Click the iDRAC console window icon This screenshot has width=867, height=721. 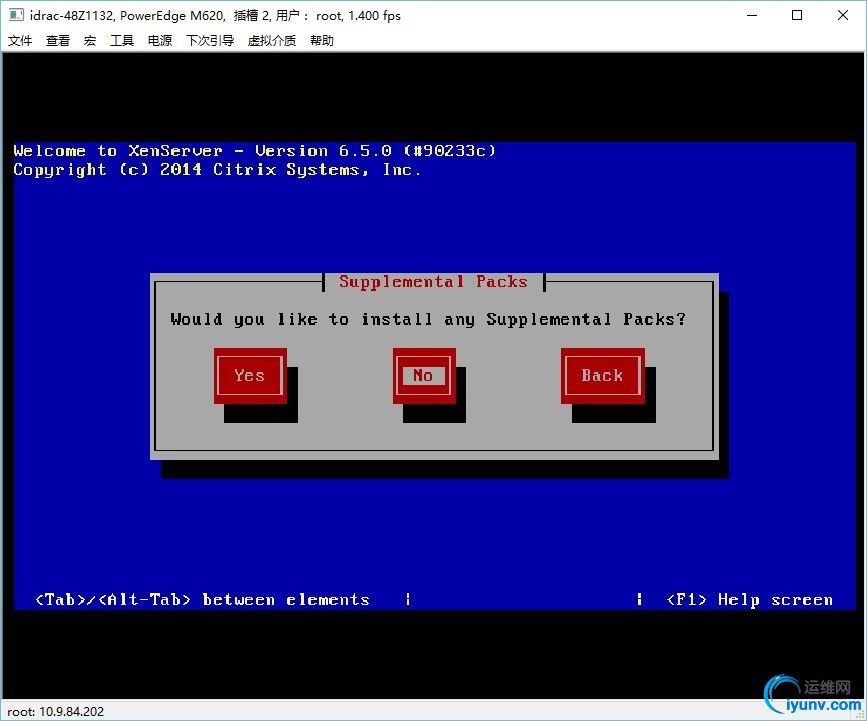[16, 15]
